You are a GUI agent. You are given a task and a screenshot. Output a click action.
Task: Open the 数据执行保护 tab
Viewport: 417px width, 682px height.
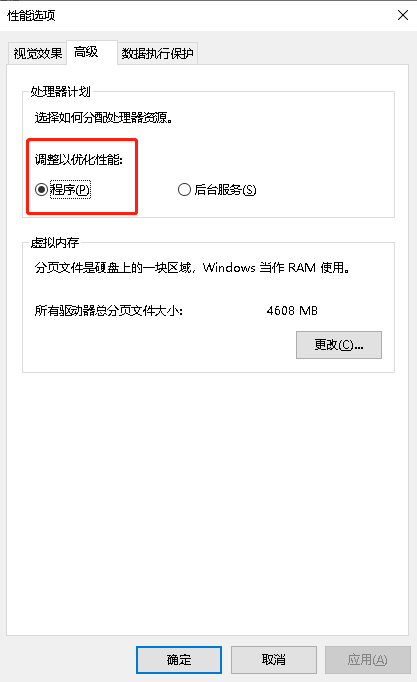pos(157,53)
